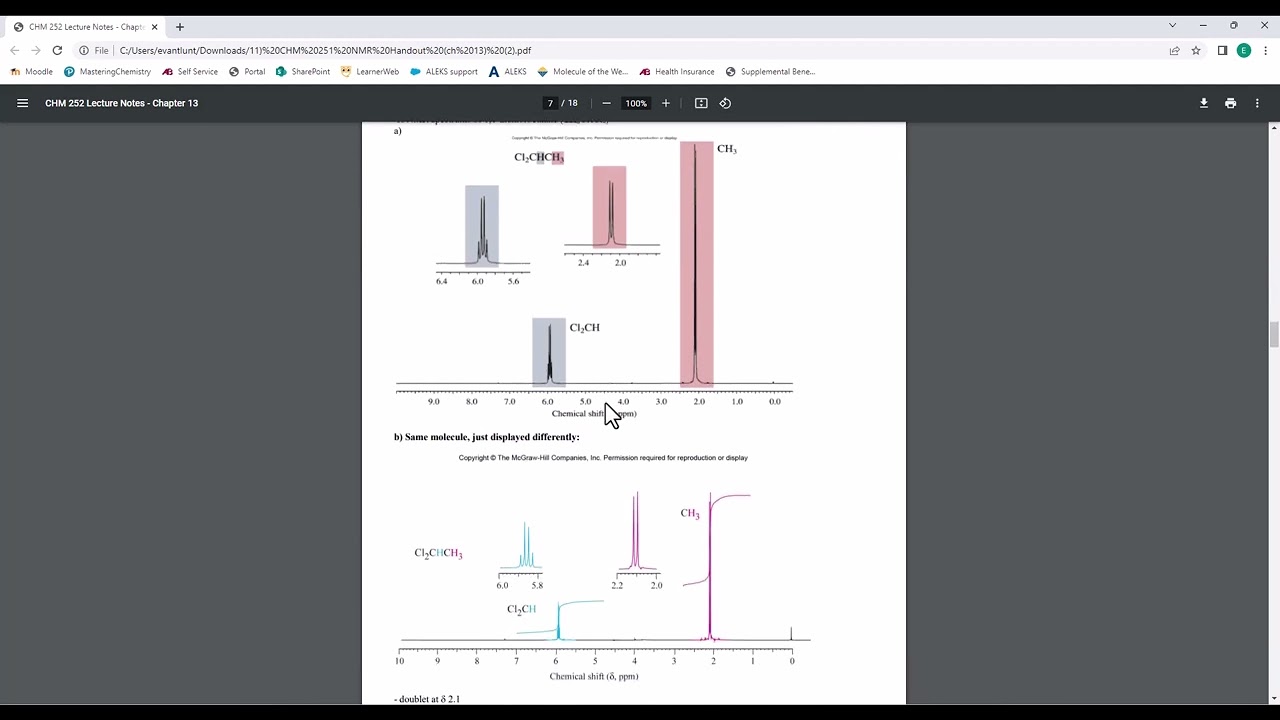Click the blue-highlighted Cl2CH peak at 6.0

(x=549, y=352)
